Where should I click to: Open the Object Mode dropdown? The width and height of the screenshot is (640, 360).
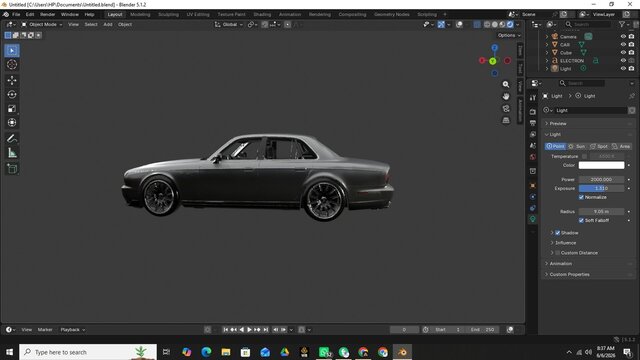click(x=42, y=24)
